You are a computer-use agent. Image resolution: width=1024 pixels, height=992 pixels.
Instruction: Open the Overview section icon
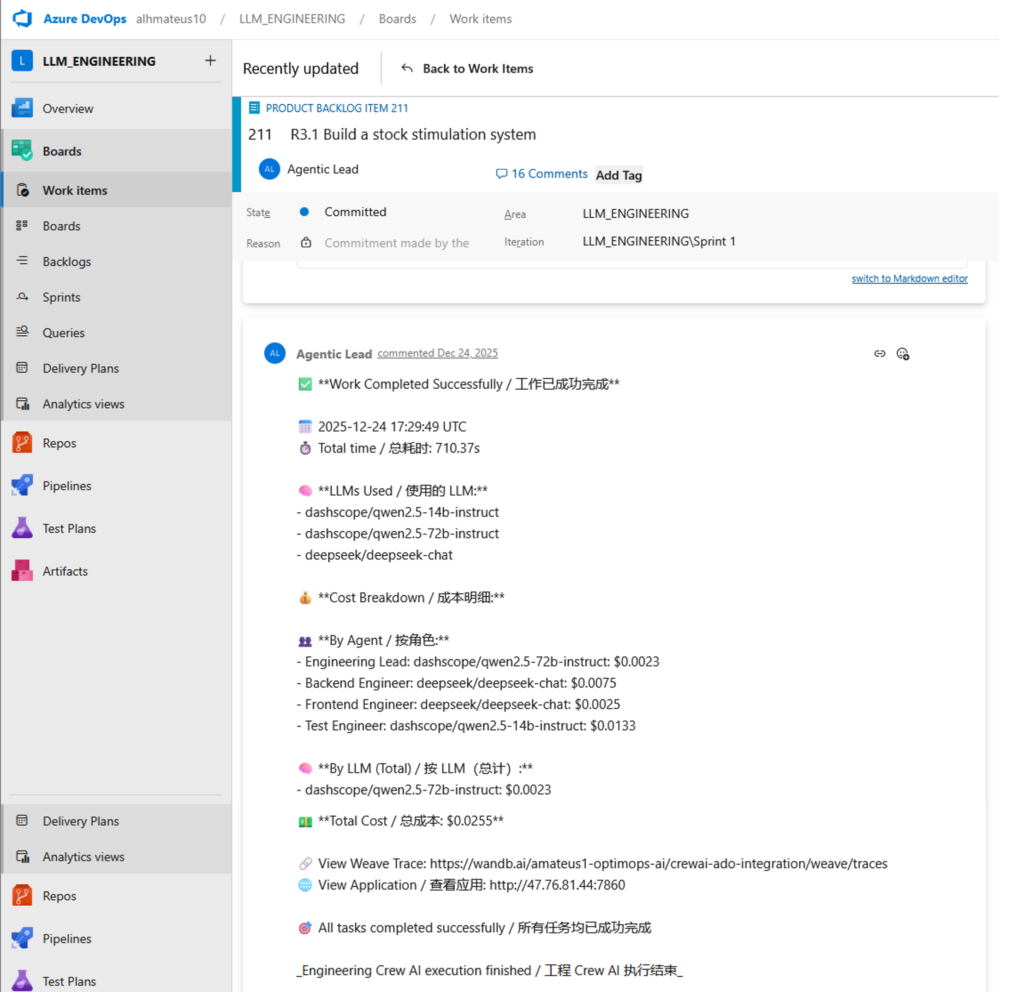tap(22, 108)
